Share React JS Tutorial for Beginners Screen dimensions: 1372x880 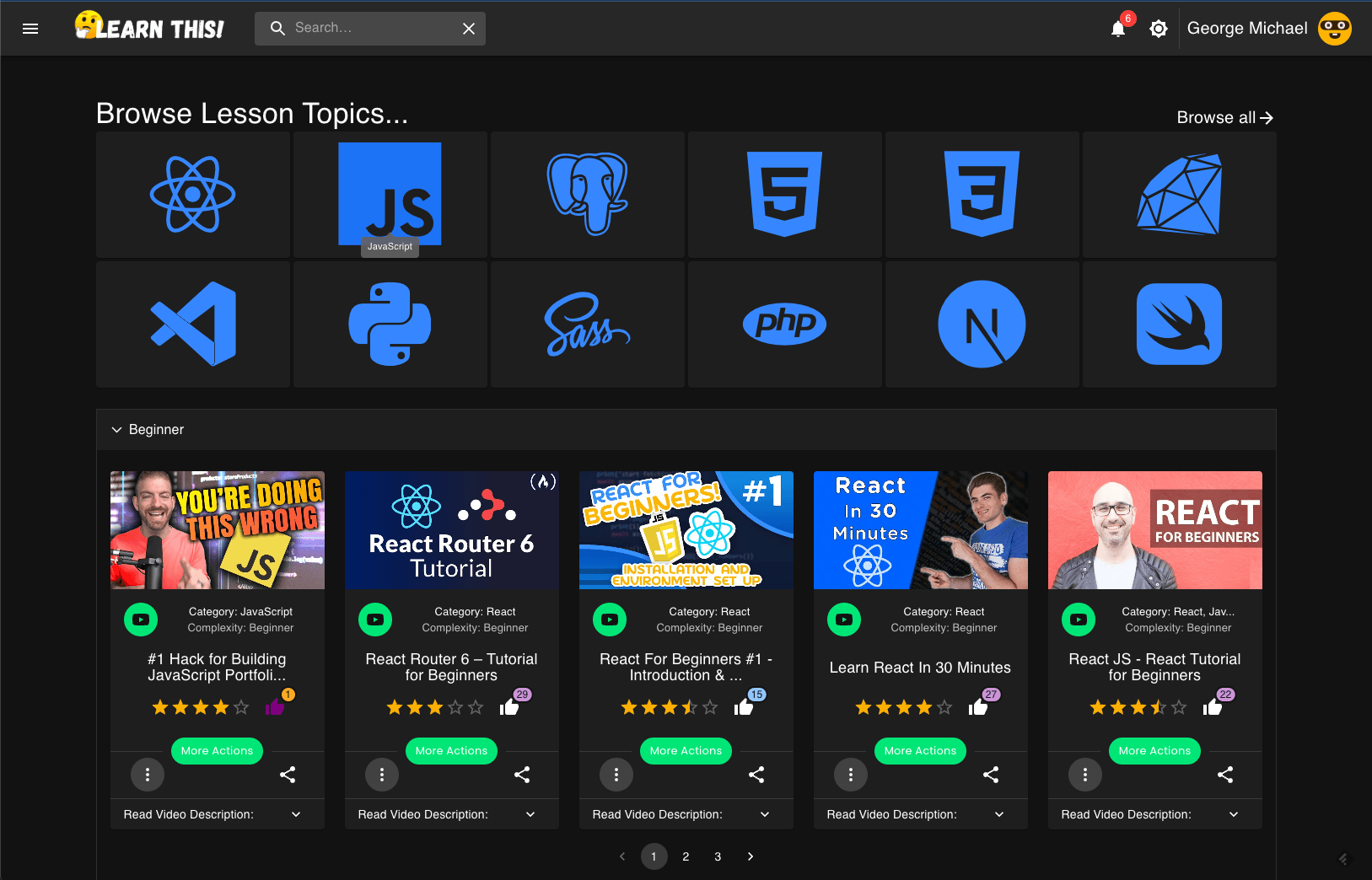pyautogui.click(x=1225, y=775)
